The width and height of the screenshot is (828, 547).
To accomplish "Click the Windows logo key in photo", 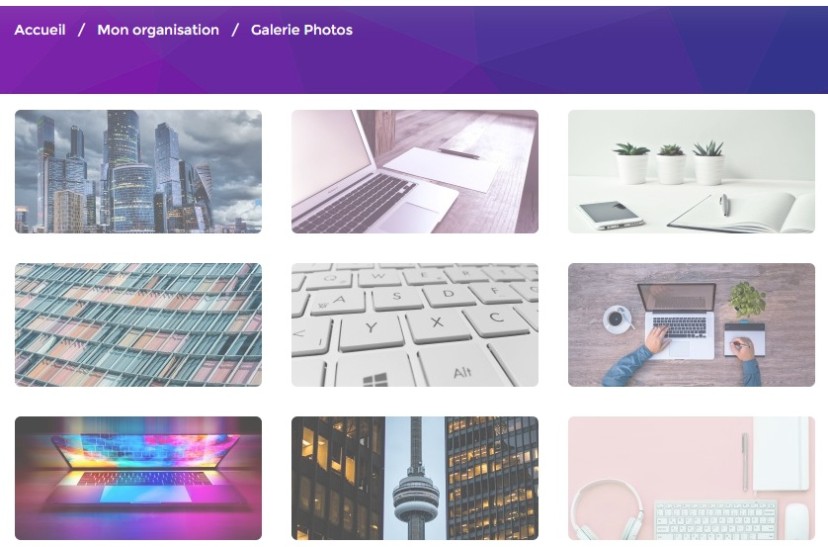I will (375, 378).
